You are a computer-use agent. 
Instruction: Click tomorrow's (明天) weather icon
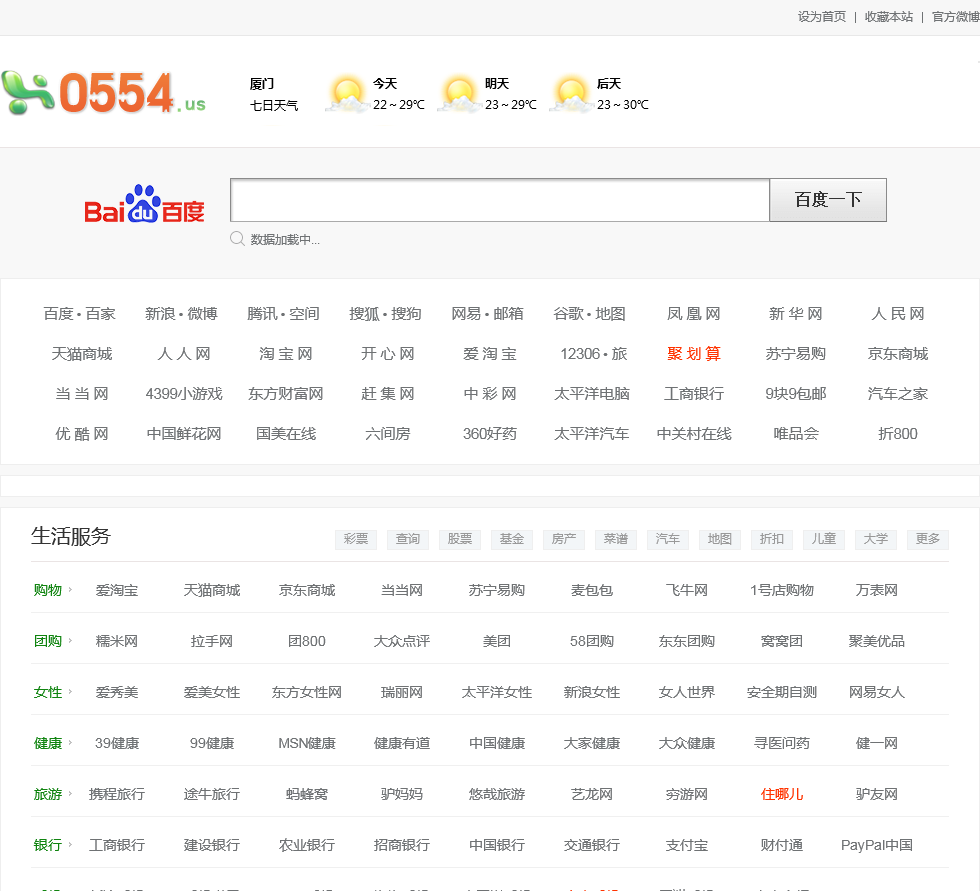tap(459, 94)
